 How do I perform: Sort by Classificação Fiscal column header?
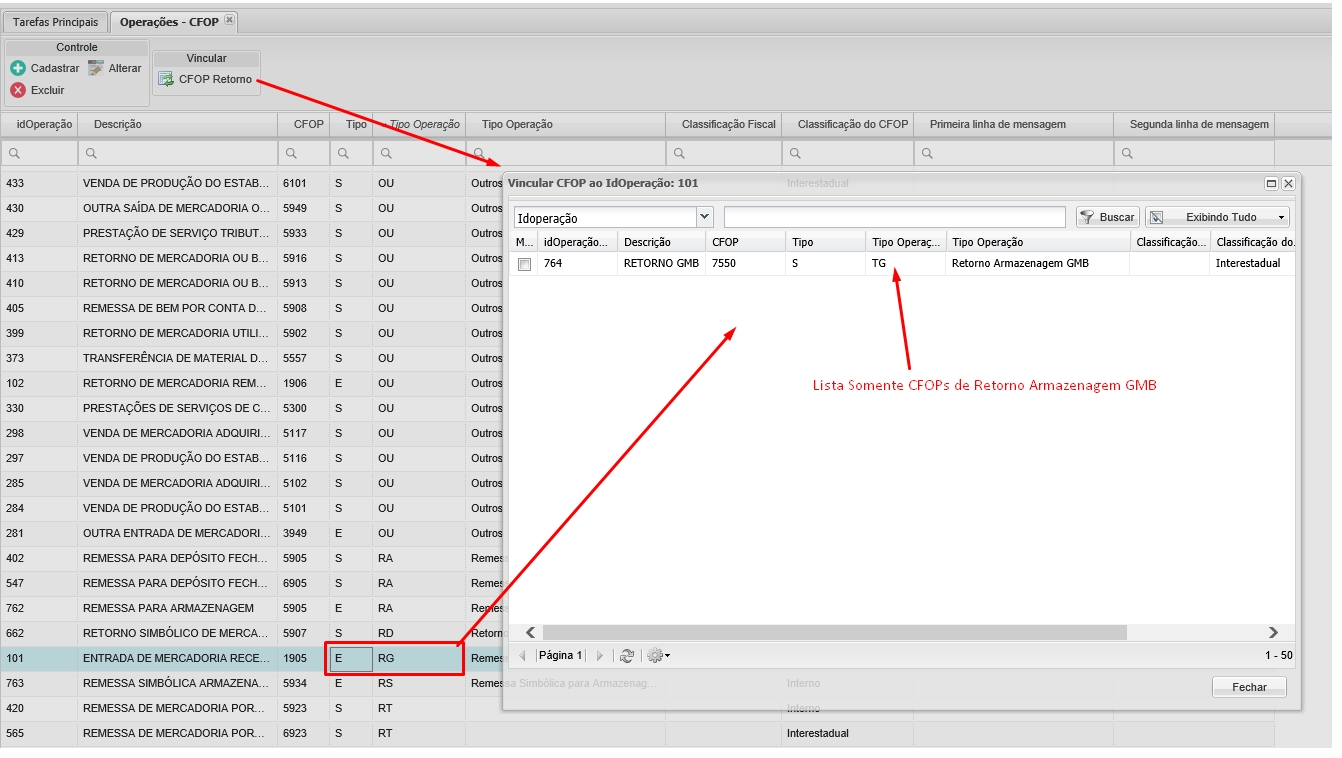[724, 124]
